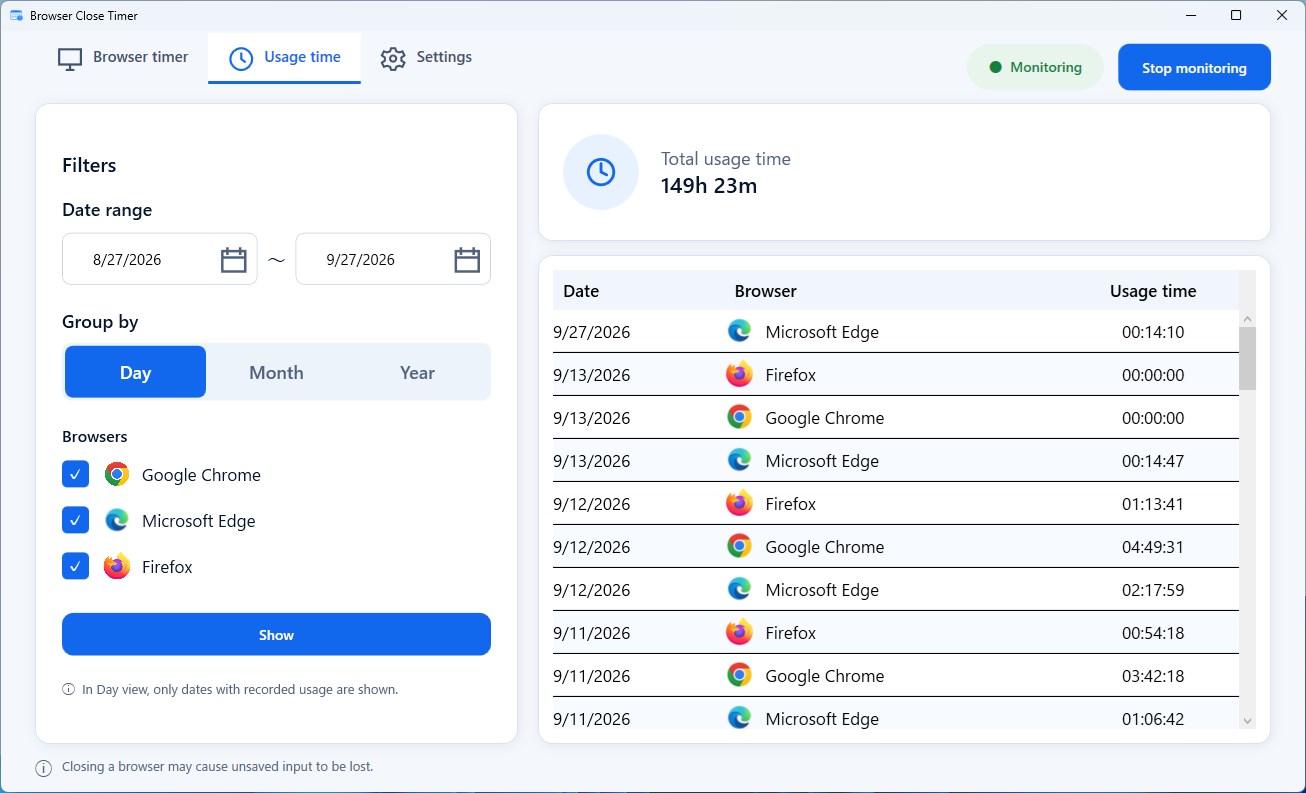The image size is (1306, 793).
Task: Click the Microsoft Edge icon in Browsers filter
Action: tap(117, 520)
